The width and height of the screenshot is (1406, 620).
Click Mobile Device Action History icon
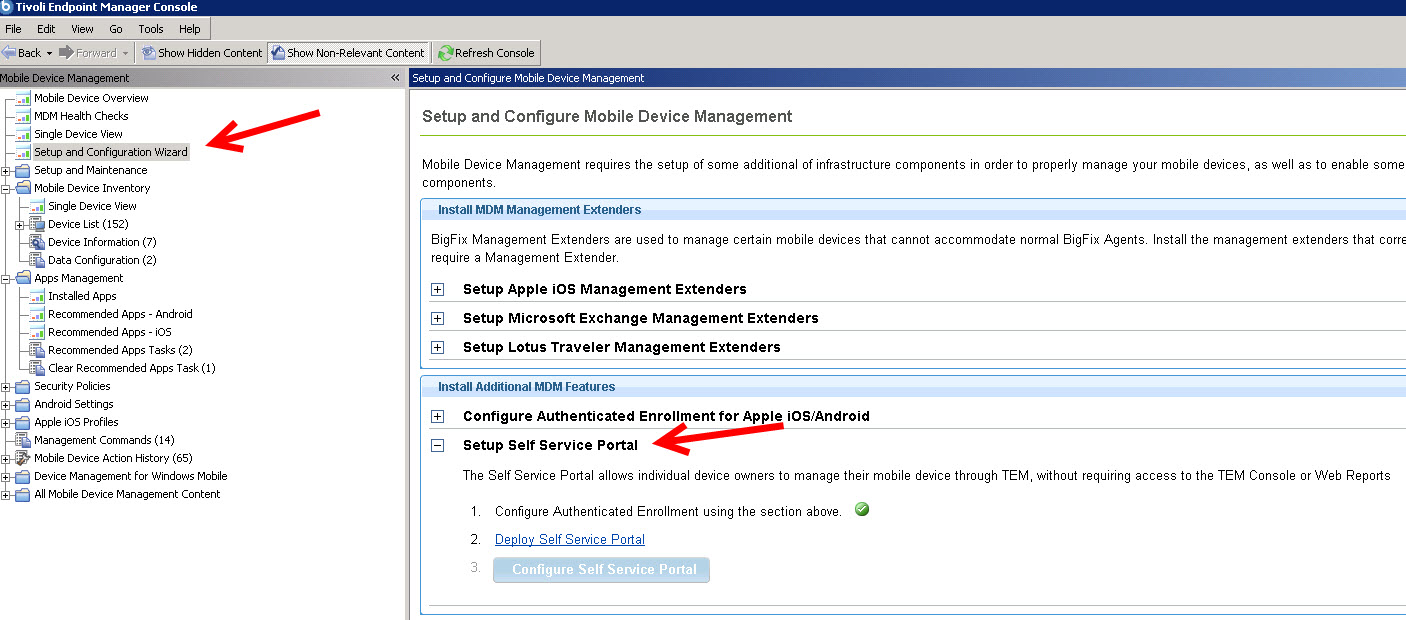click(x=23, y=458)
